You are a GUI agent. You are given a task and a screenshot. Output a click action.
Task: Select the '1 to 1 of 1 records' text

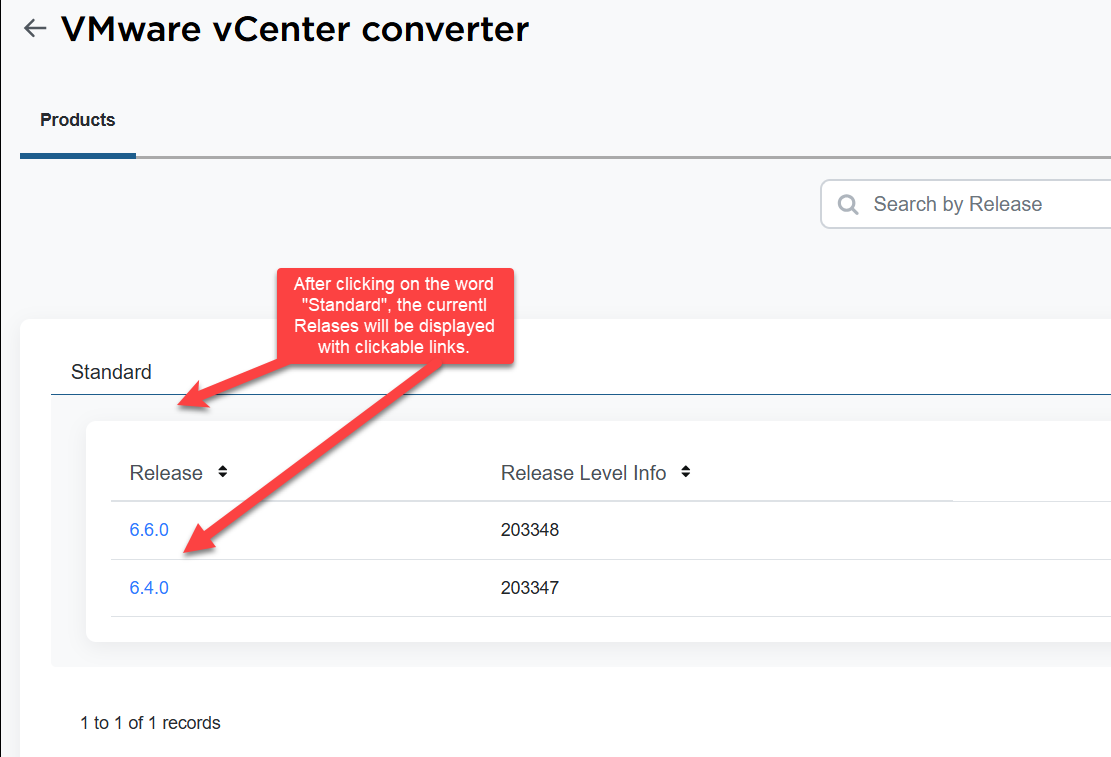pyautogui.click(x=150, y=723)
